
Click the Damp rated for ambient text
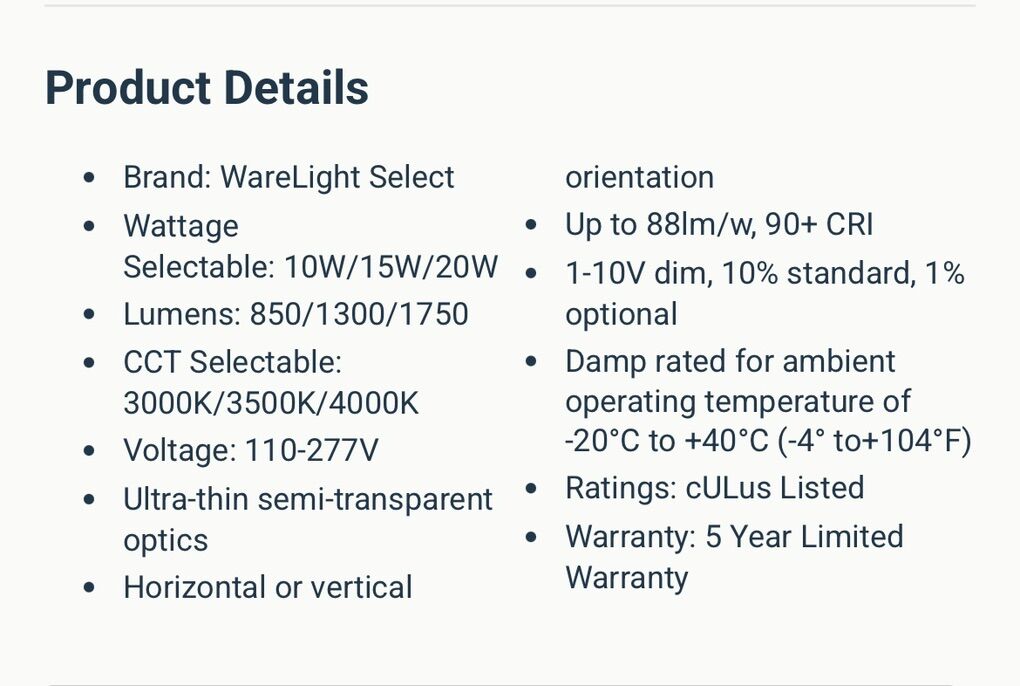pos(730,361)
